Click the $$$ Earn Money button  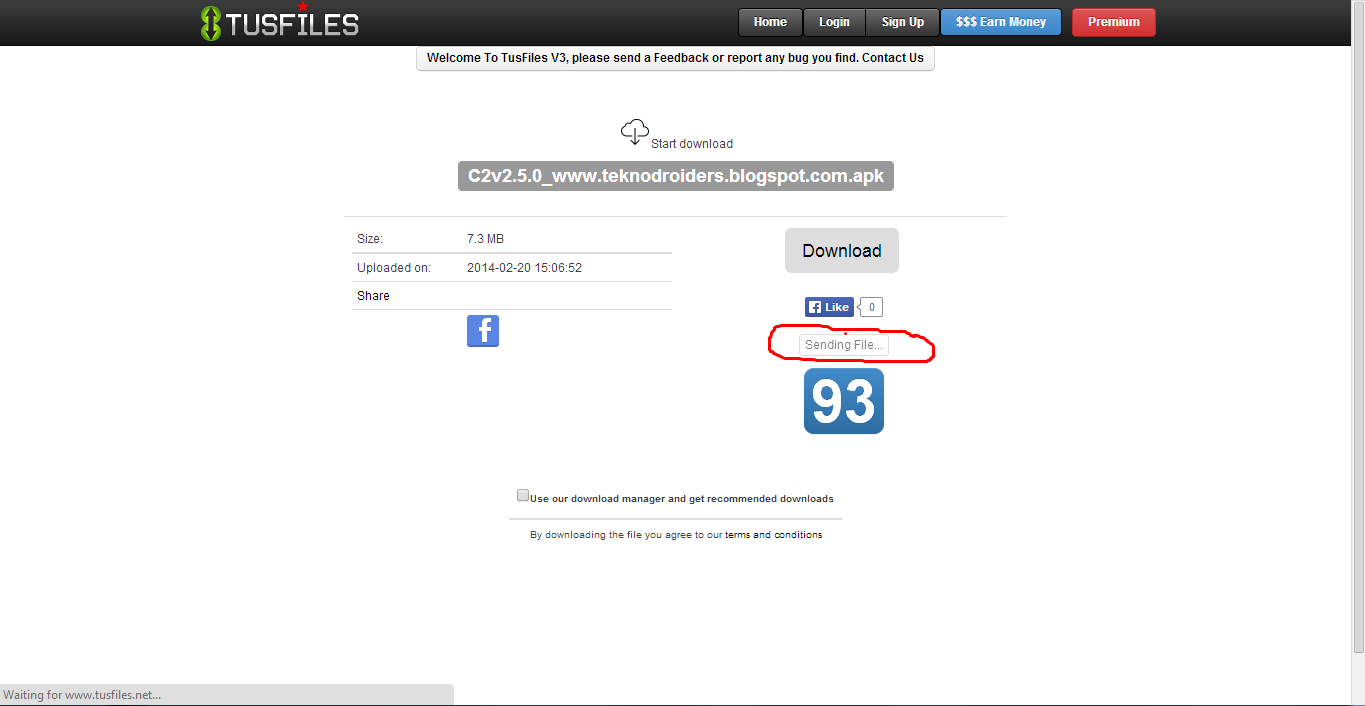[1000, 21]
